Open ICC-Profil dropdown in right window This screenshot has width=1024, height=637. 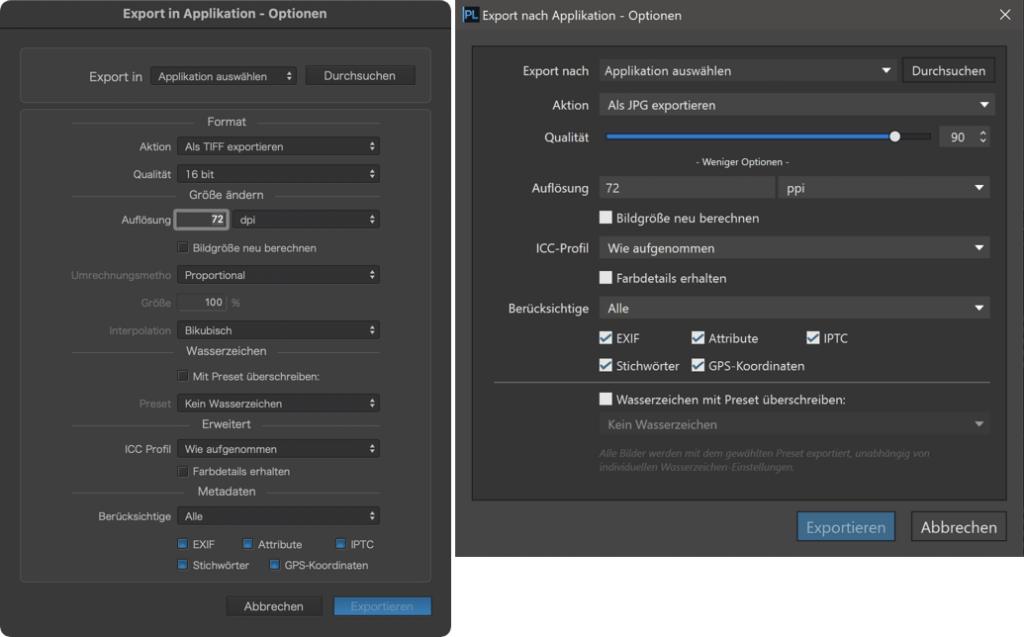tap(794, 248)
